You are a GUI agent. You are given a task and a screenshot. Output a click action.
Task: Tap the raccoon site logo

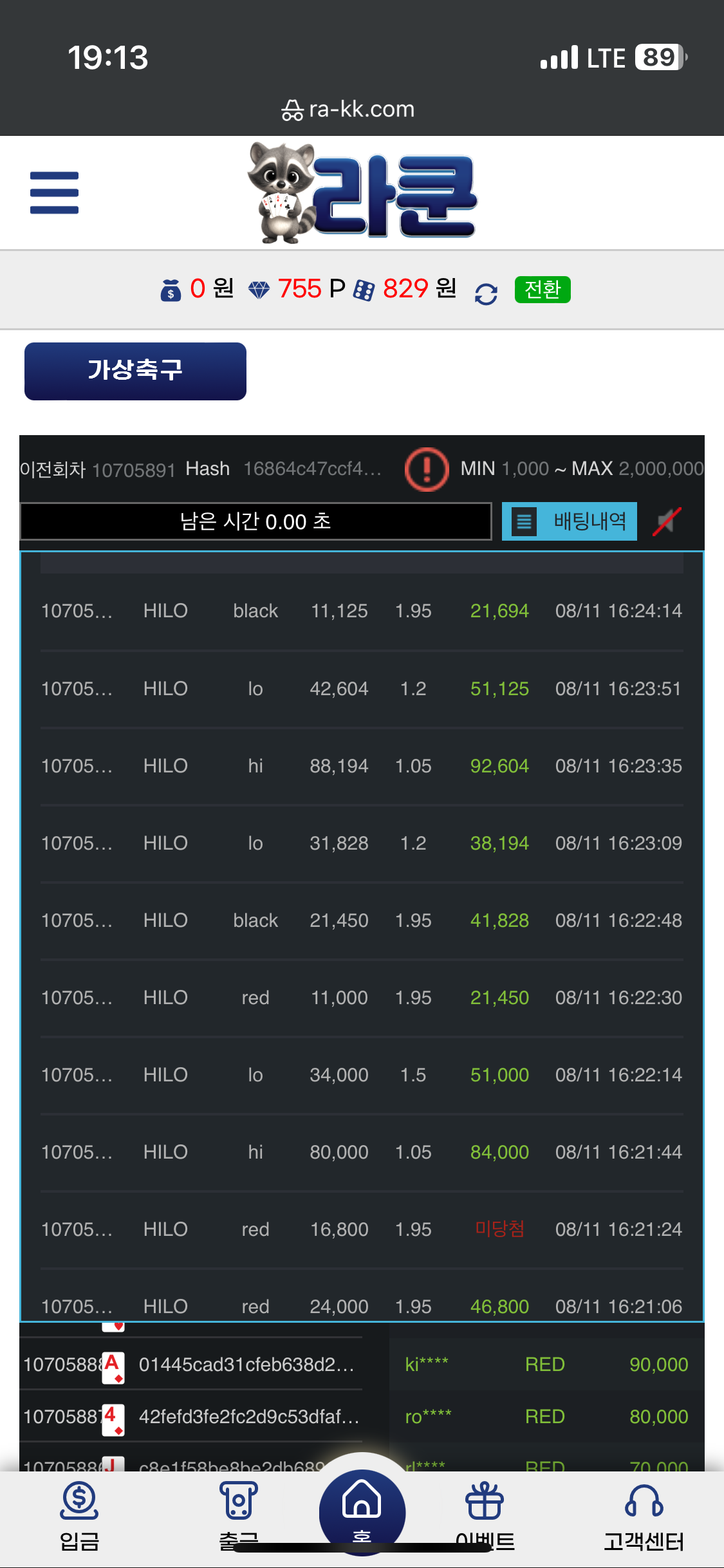pos(362,192)
